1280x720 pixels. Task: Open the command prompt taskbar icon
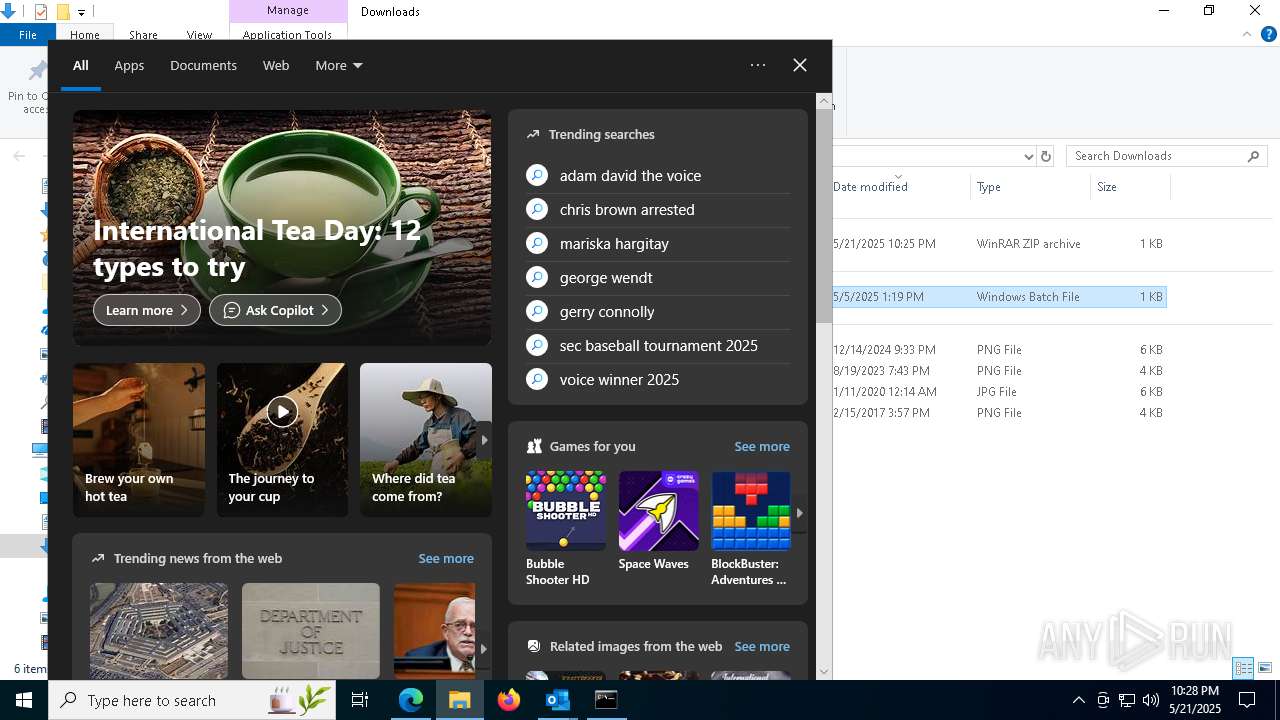click(606, 700)
